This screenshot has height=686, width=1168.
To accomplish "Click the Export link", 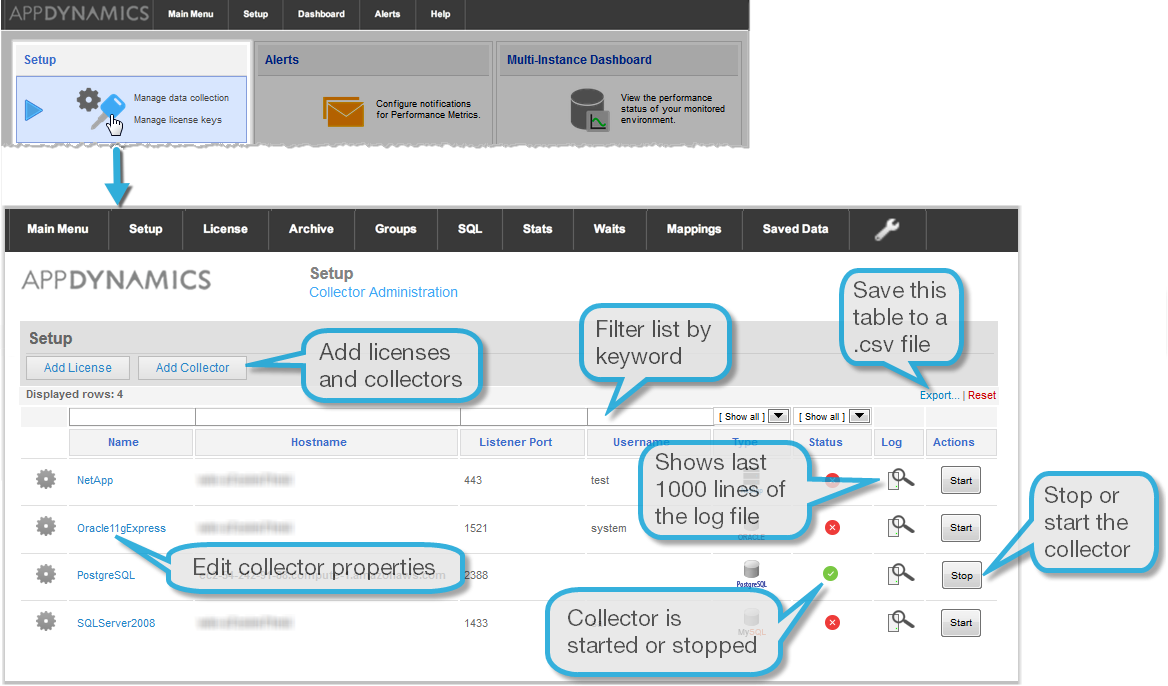I will [x=939, y=396].
